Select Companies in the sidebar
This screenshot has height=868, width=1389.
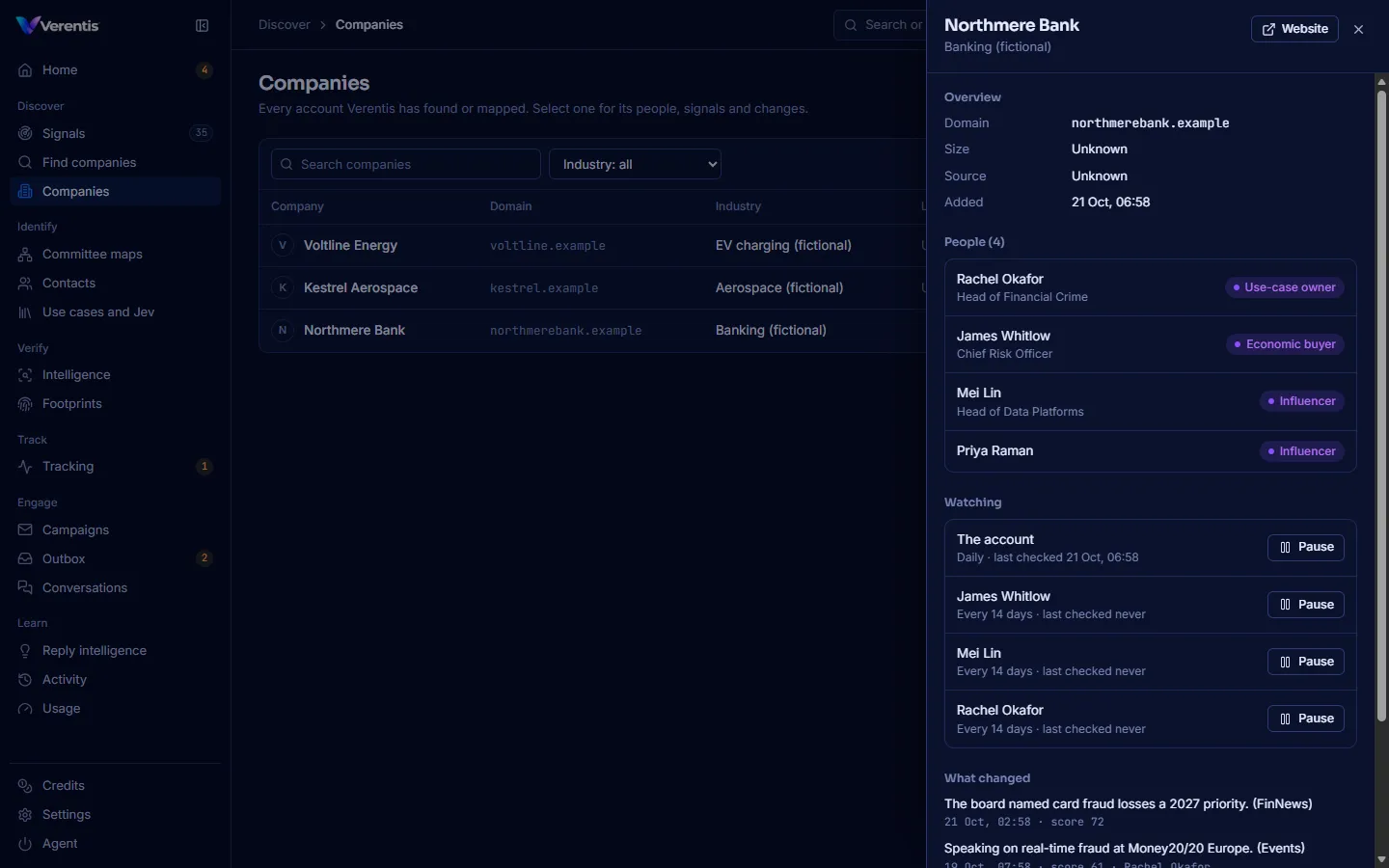tap(116, 191)
